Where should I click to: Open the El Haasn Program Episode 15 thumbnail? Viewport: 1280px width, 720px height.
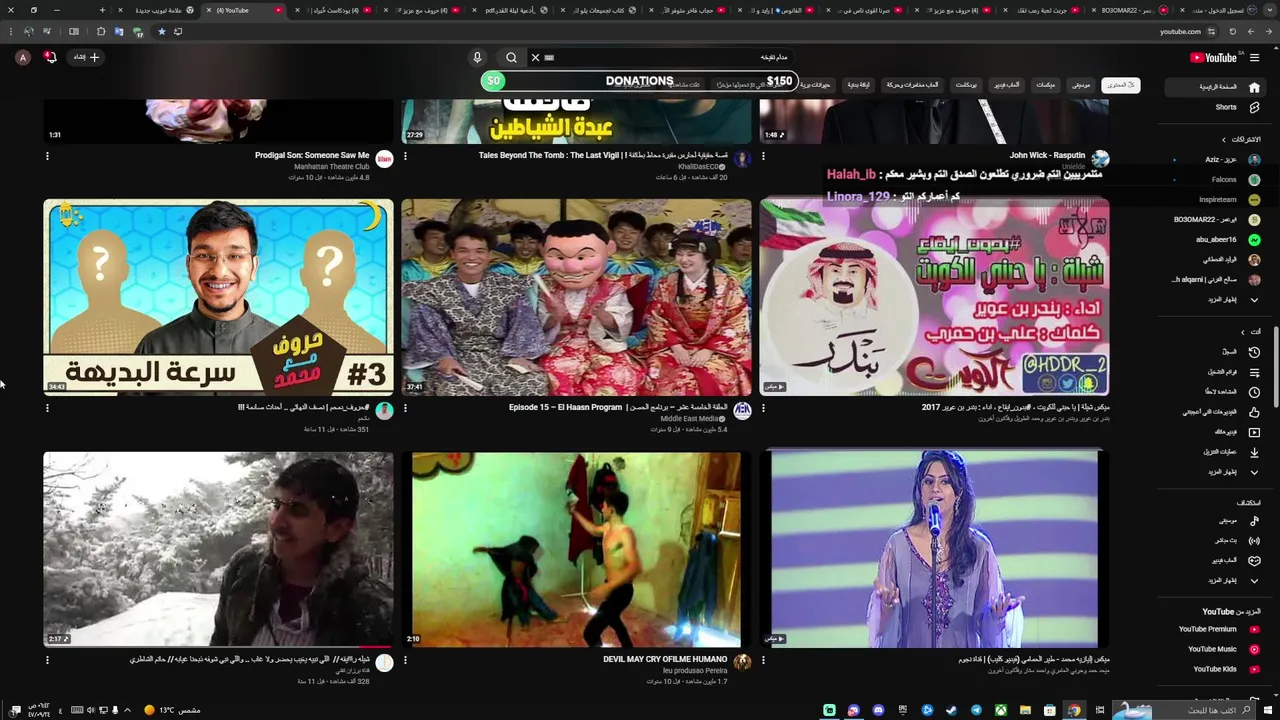(576, 297)
